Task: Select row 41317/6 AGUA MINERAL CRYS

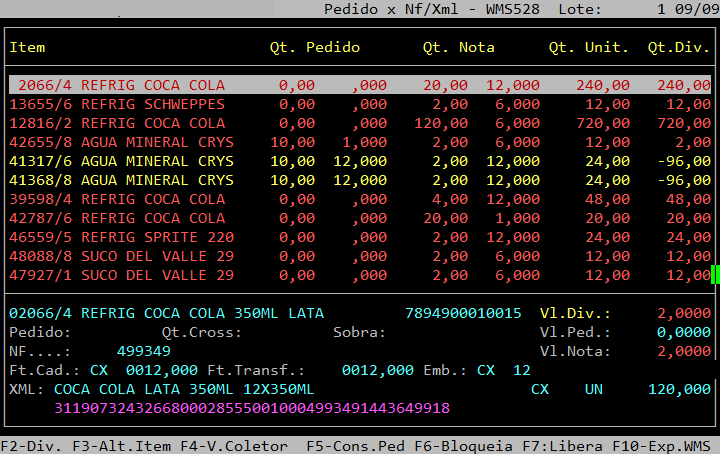Action: (x=360, y=161)
